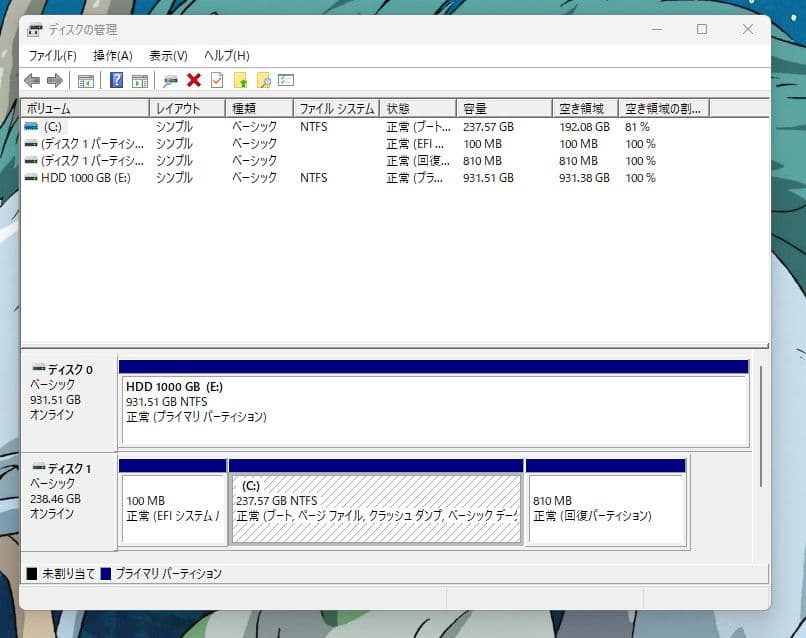Open the ヘルプ menu
This screenshot has width=806, height=638.
point(227,56)
